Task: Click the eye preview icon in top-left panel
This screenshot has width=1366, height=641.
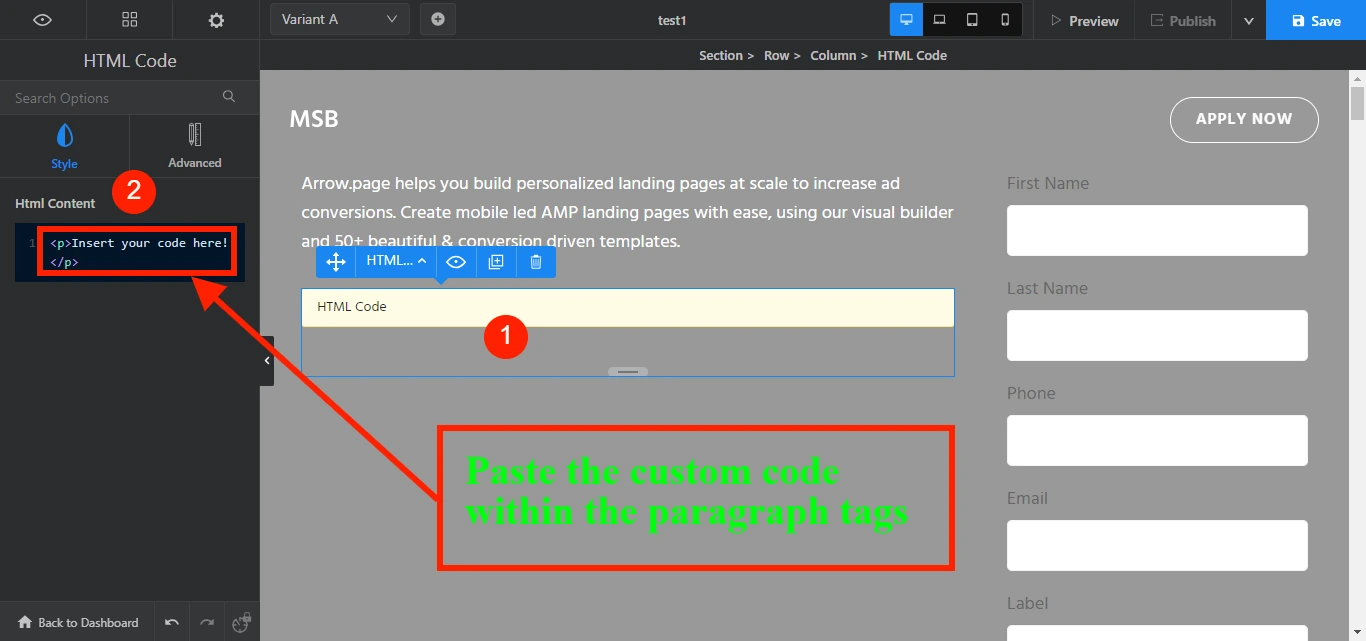Action: (42, 20)
